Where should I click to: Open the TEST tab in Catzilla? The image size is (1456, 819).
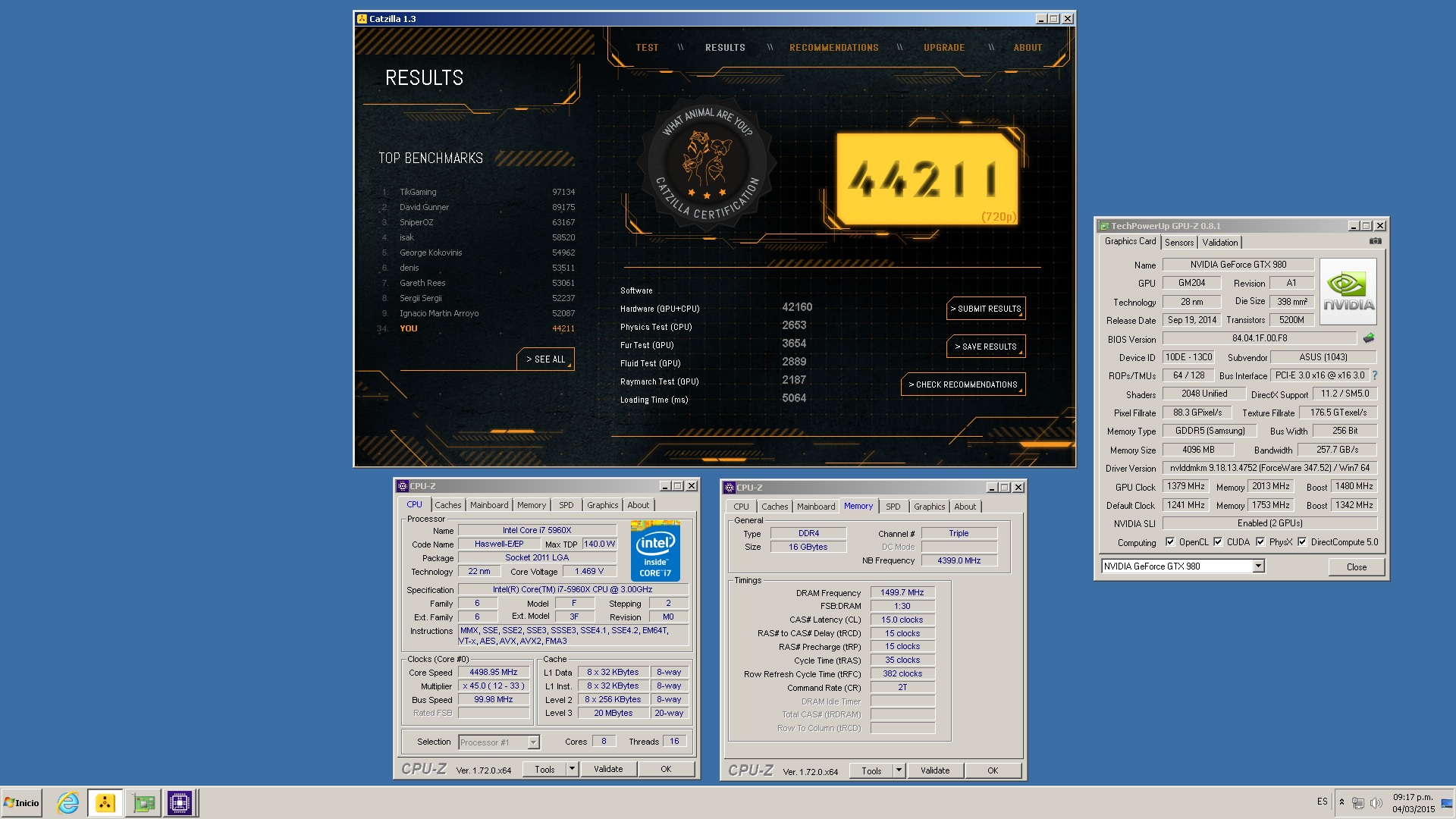647,48
